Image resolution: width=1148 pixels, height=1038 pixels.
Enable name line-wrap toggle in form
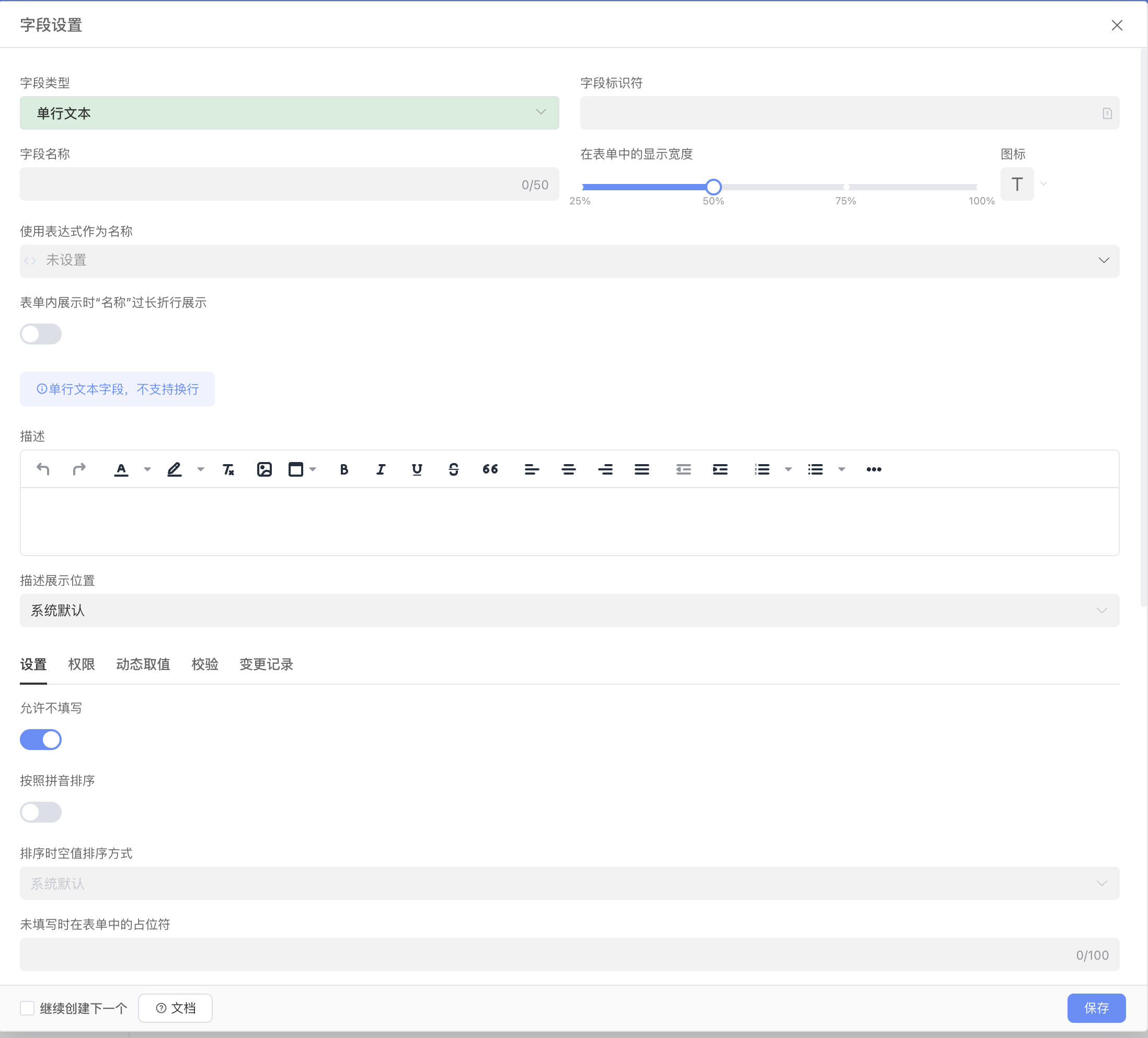(40, 334)
